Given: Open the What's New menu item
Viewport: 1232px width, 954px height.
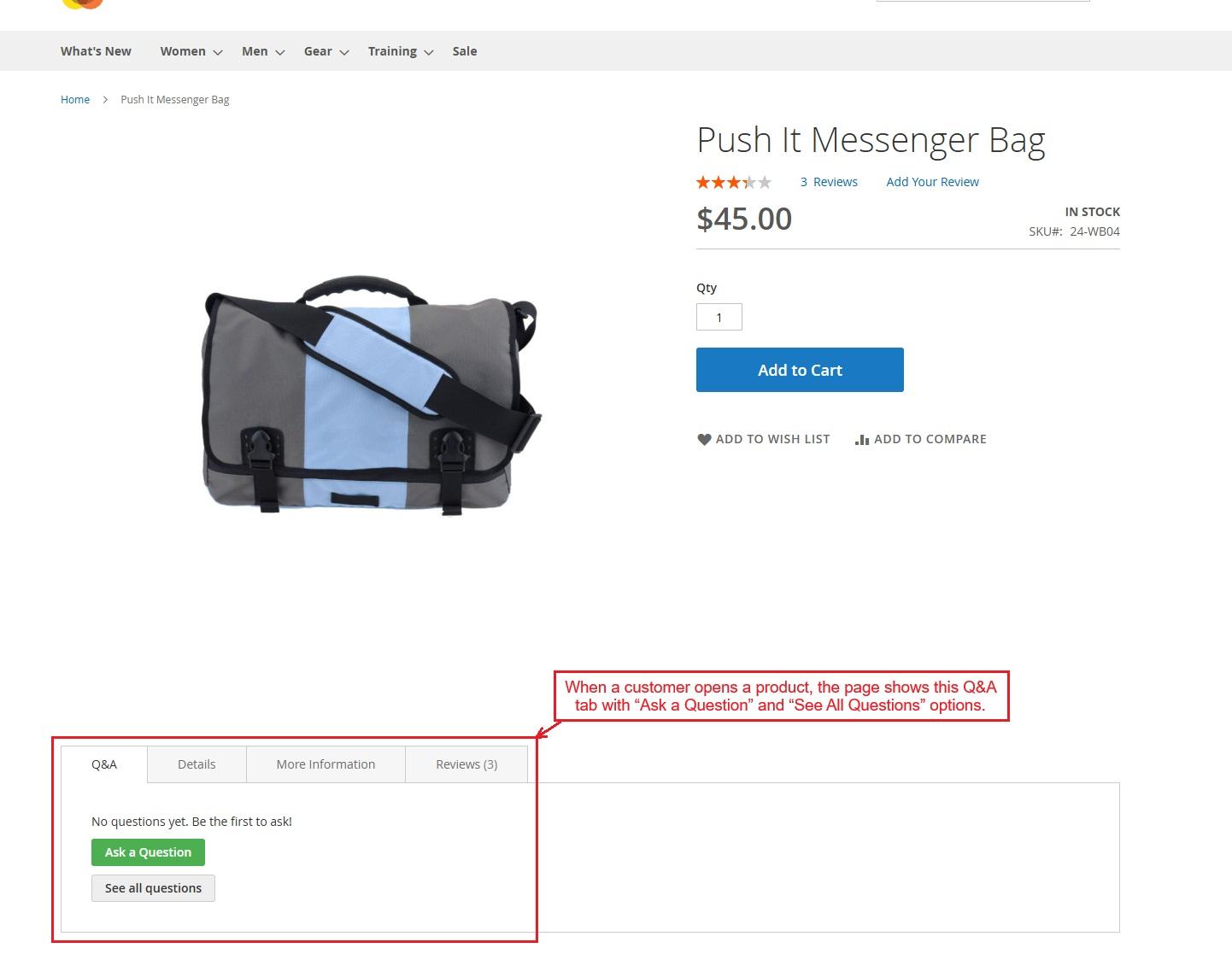Looking at the screenshot, I should [96, 51].
